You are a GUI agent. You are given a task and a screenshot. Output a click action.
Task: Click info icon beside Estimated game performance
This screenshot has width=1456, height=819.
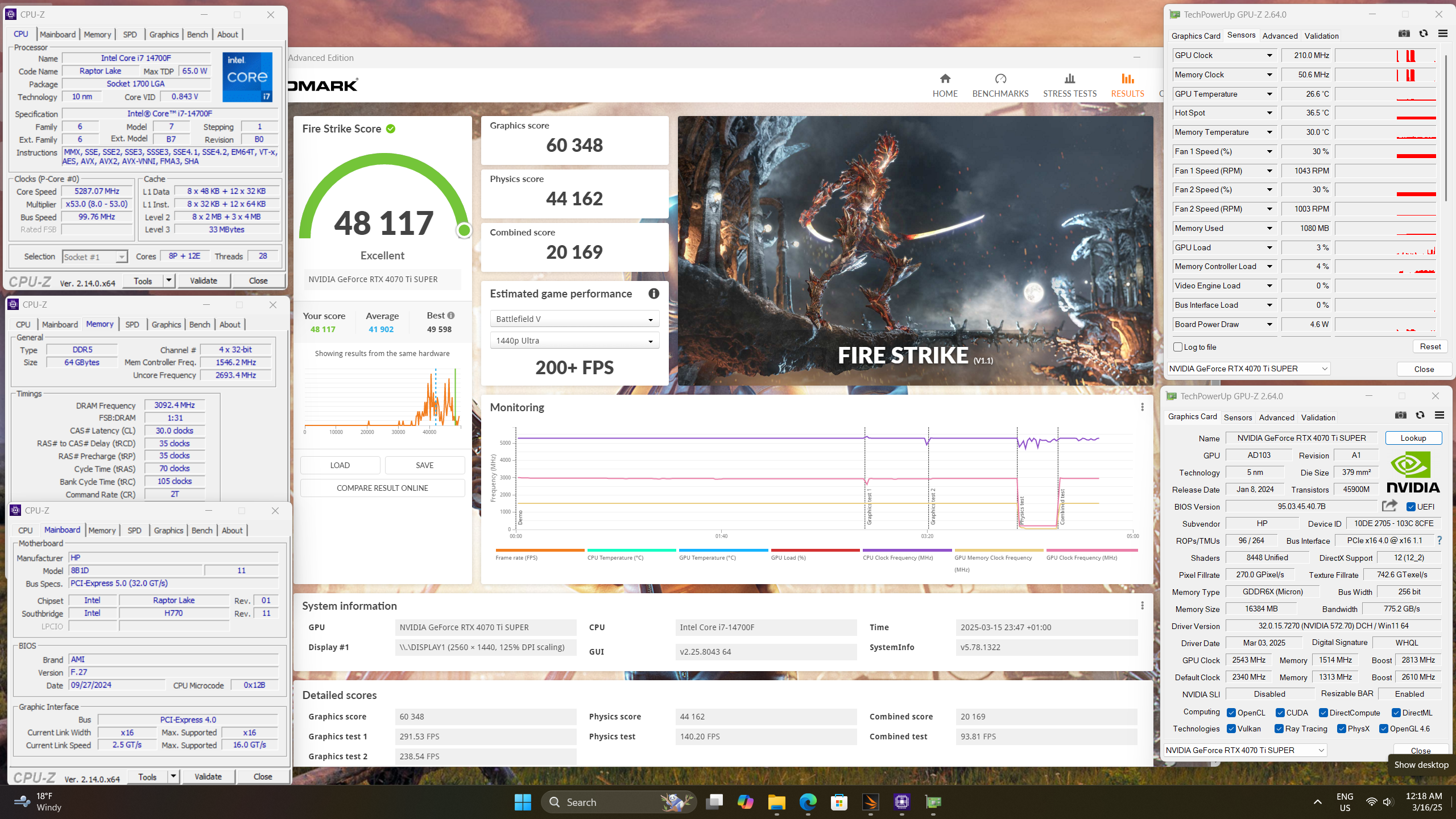653,293
